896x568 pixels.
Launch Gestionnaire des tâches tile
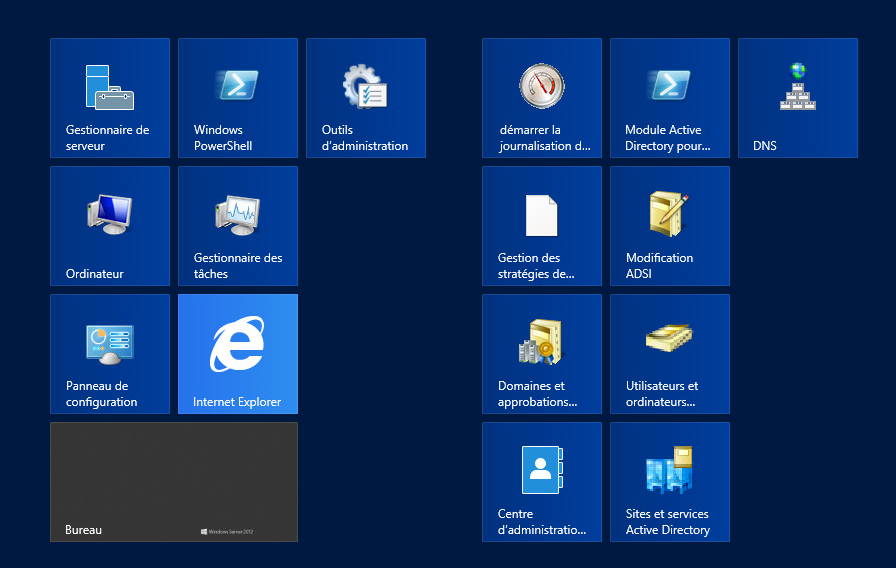point(238,226)
